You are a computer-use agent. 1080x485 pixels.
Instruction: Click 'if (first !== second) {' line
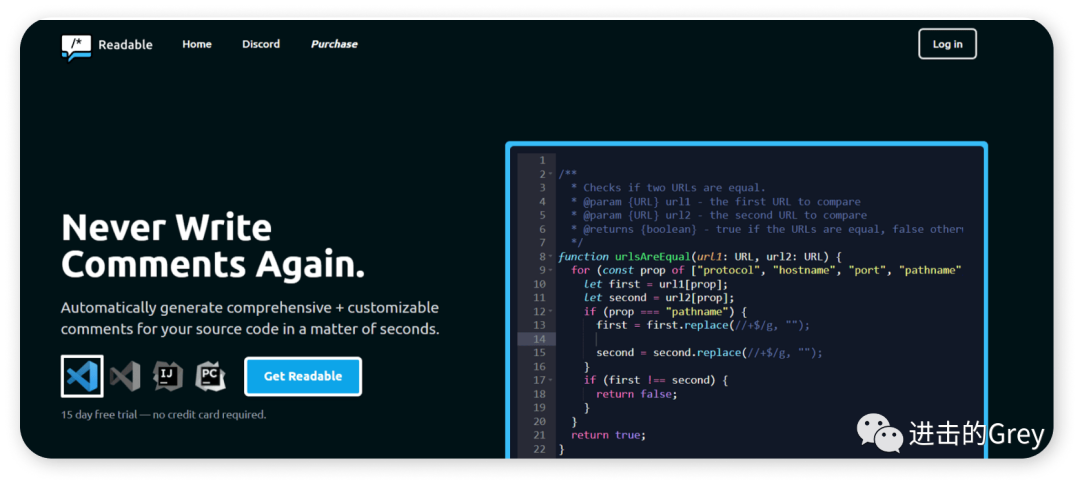[656, 380]
